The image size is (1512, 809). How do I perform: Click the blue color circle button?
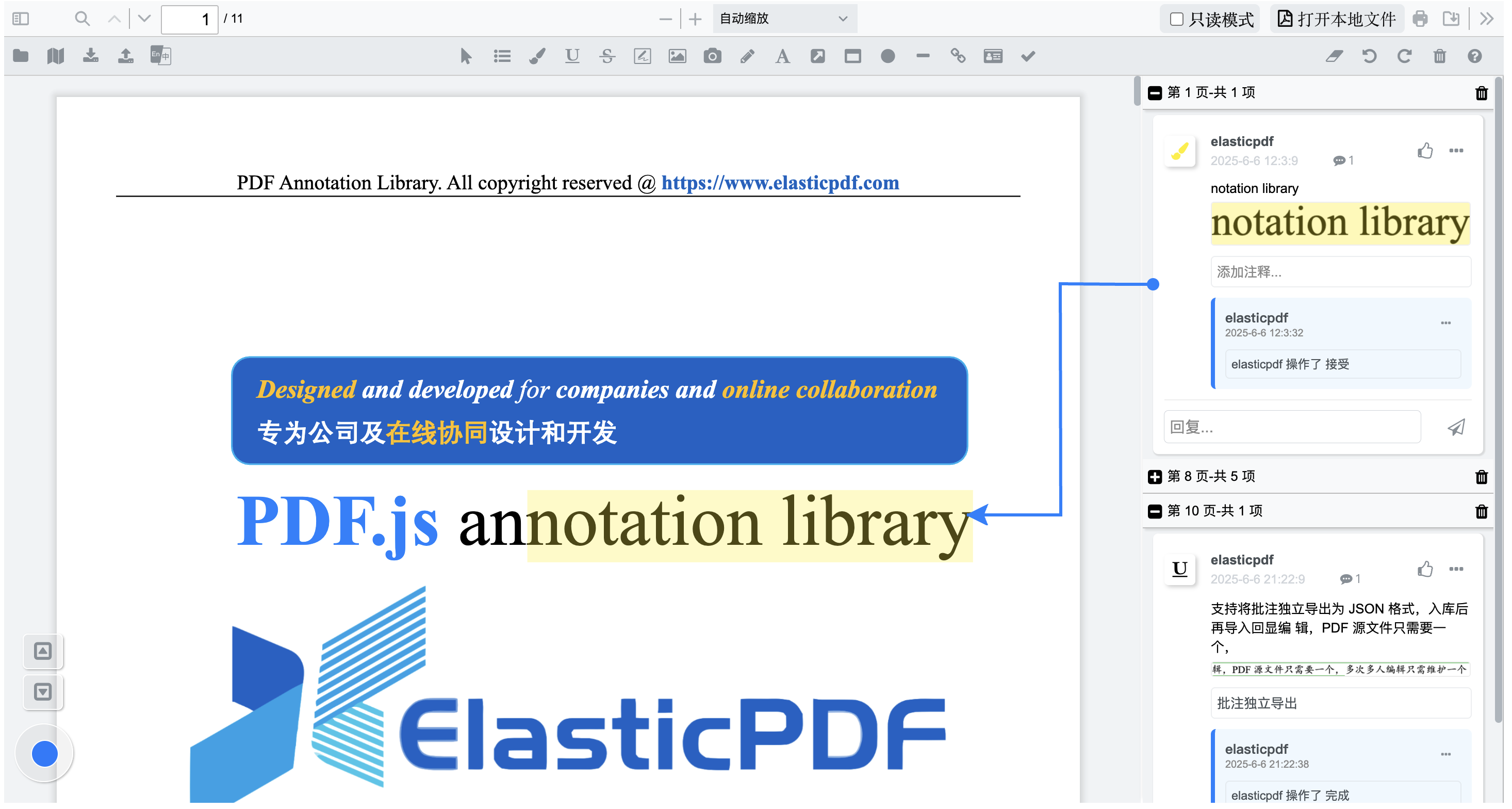45,754
